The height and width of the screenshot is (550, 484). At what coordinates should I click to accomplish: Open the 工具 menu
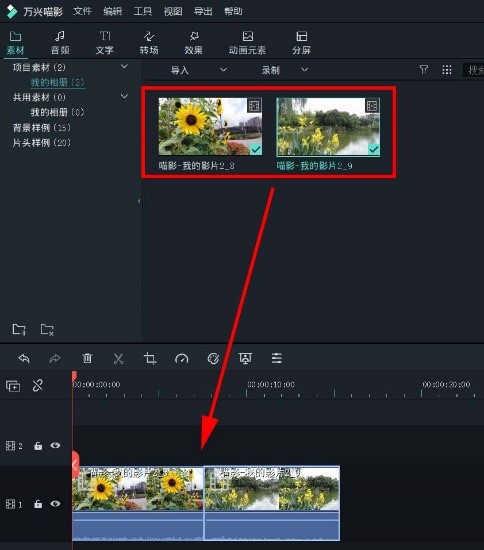coord(143,11)
